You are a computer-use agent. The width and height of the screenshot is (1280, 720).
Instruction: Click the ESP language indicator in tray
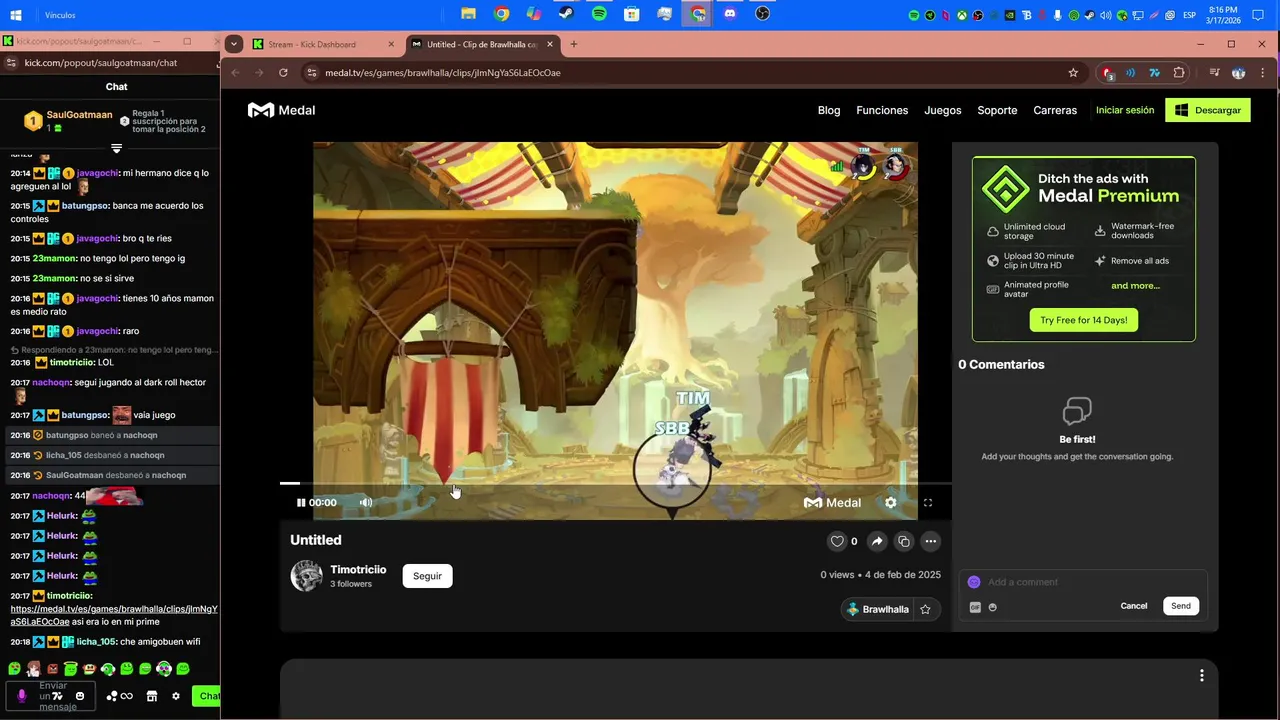(x=1190, y=15)
